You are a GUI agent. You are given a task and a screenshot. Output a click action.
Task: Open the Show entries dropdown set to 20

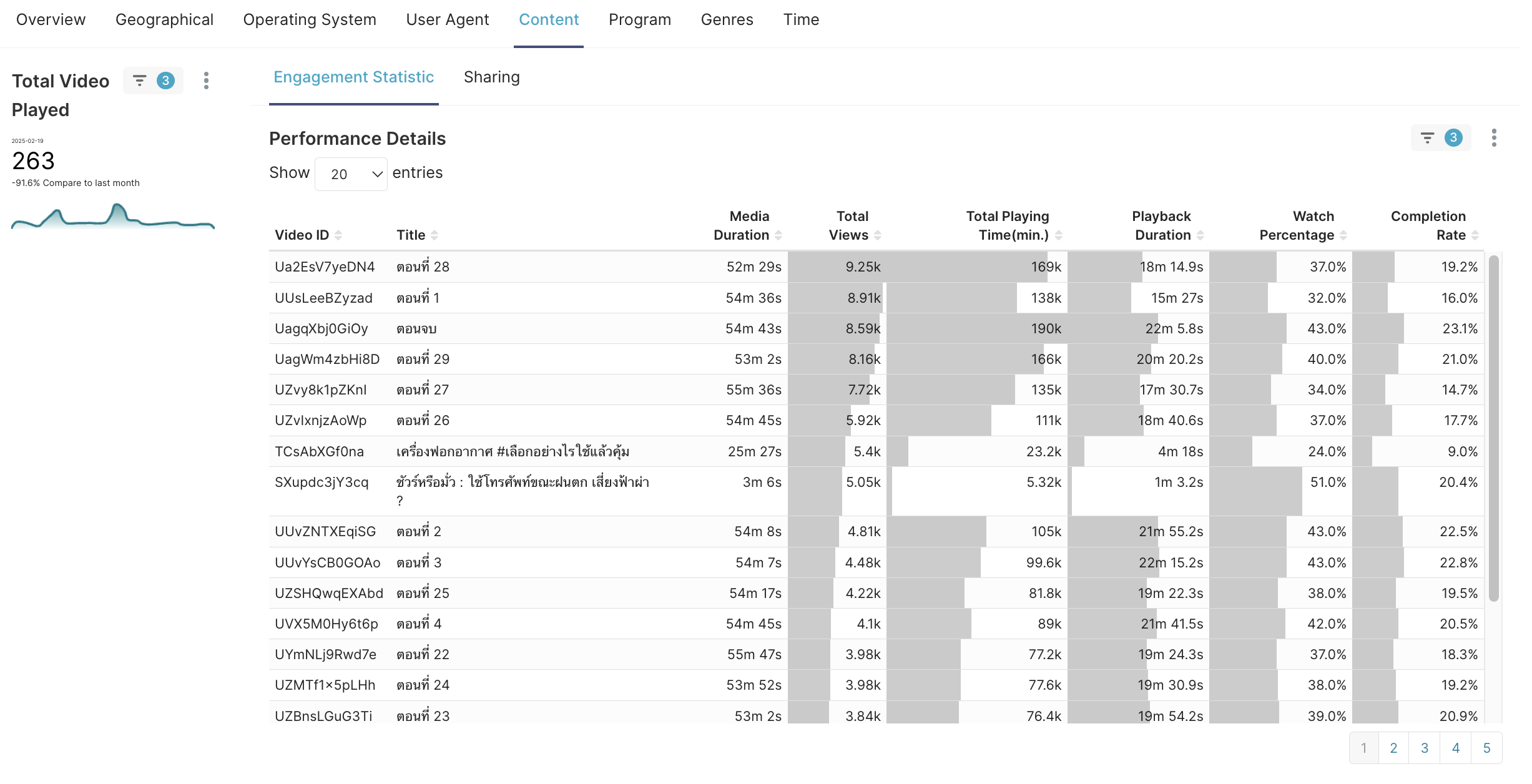click(351, 174)
